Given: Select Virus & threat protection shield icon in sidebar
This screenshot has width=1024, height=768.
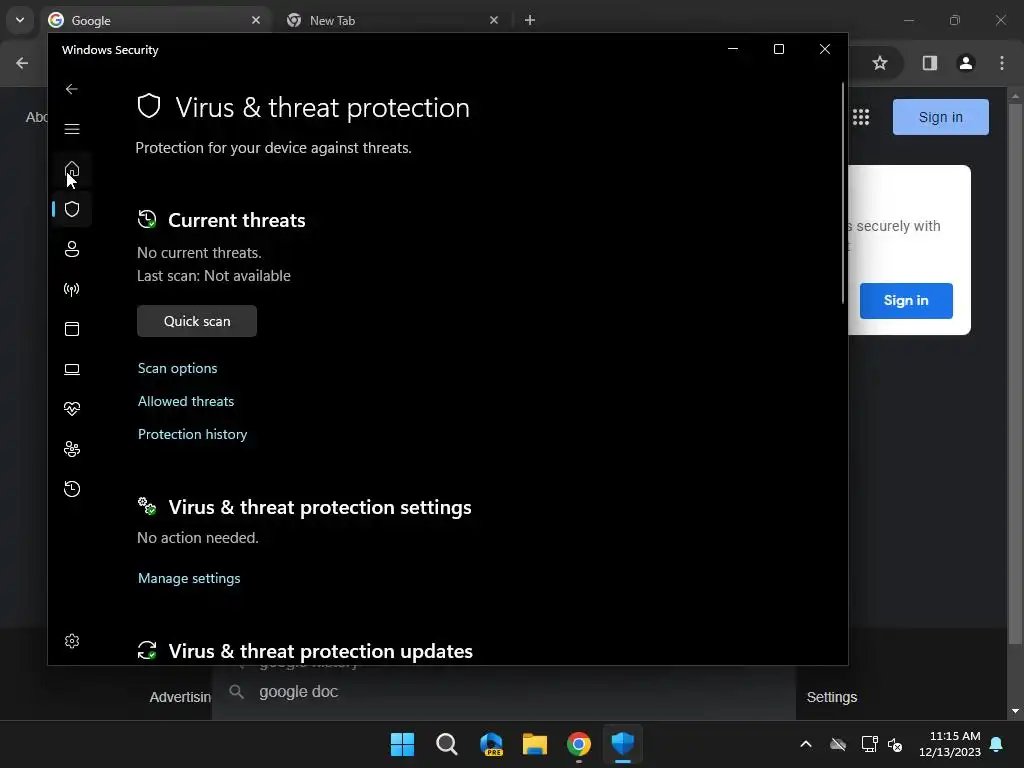Looking at the screenshot, I should 72,209.
